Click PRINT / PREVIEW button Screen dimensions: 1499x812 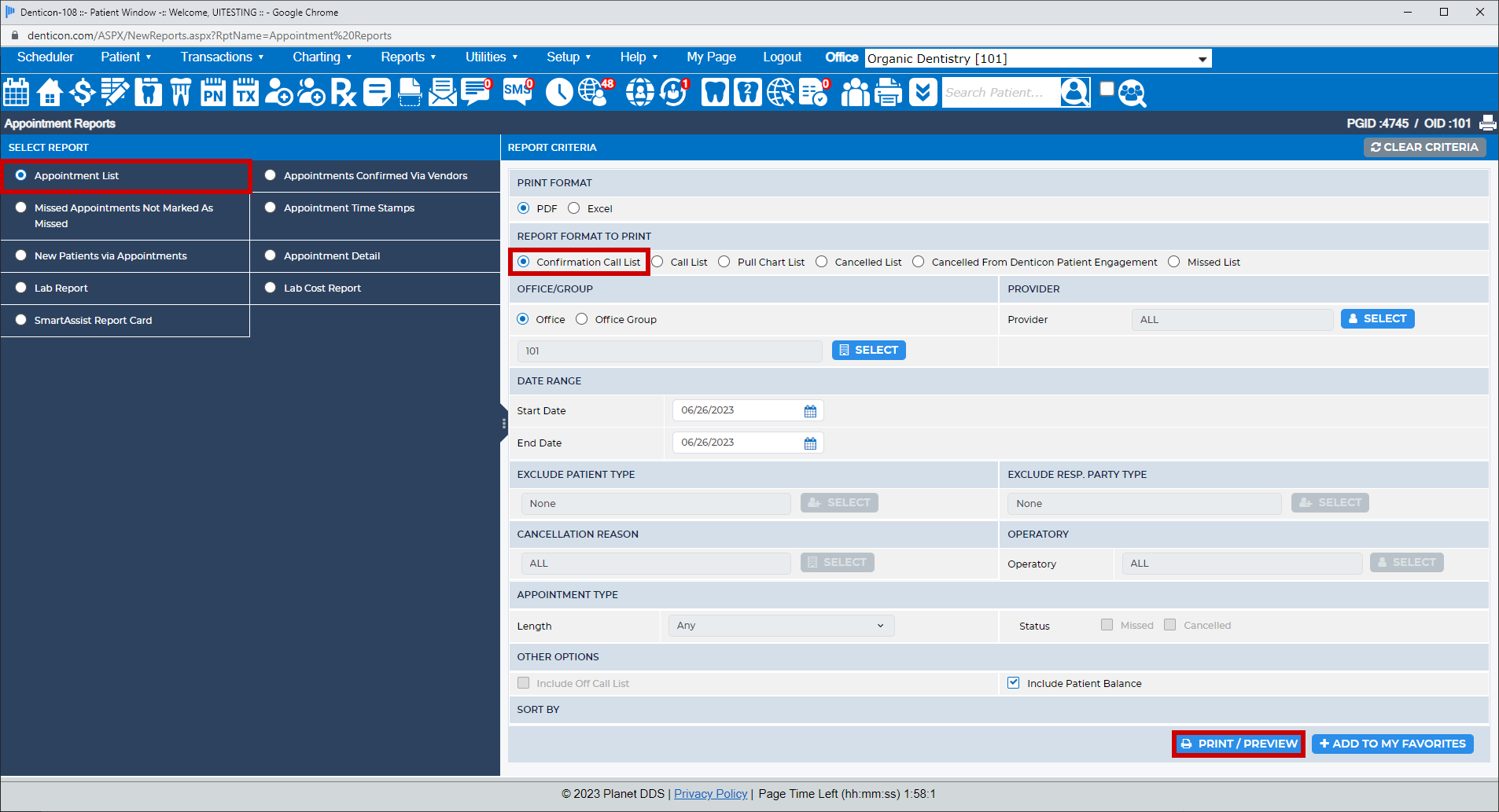[1239, 744]
